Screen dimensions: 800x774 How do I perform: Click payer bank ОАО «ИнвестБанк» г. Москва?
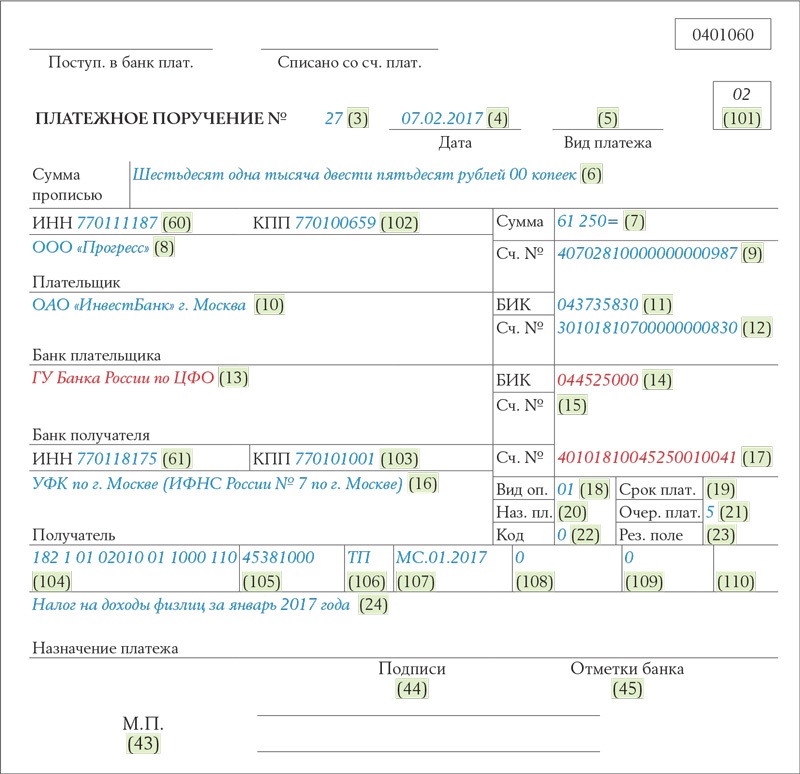coord(141,305)
